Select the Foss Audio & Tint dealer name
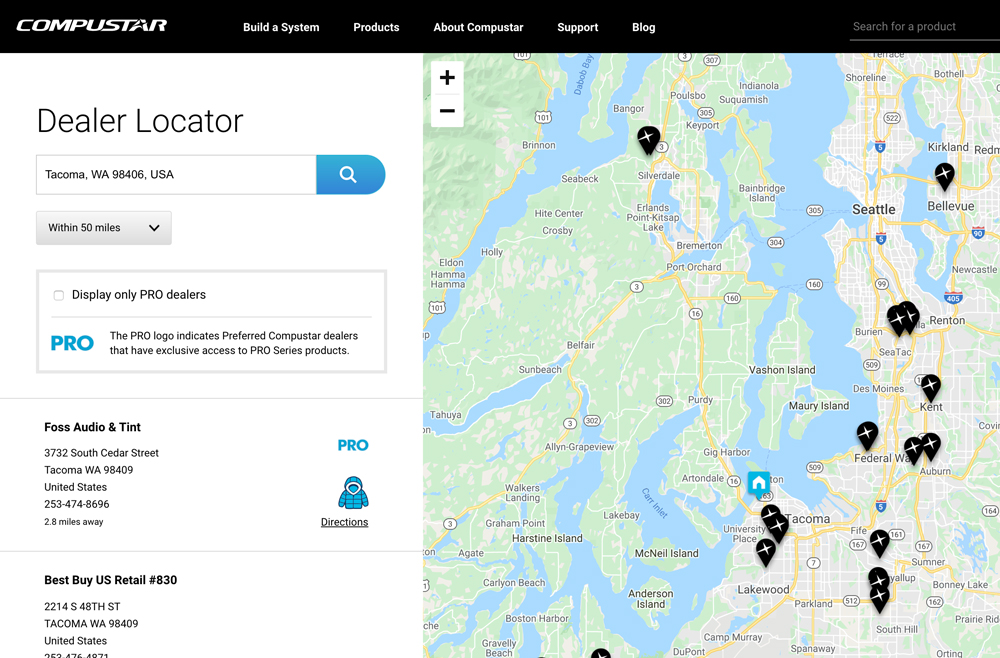 click(x=92, y=427)
